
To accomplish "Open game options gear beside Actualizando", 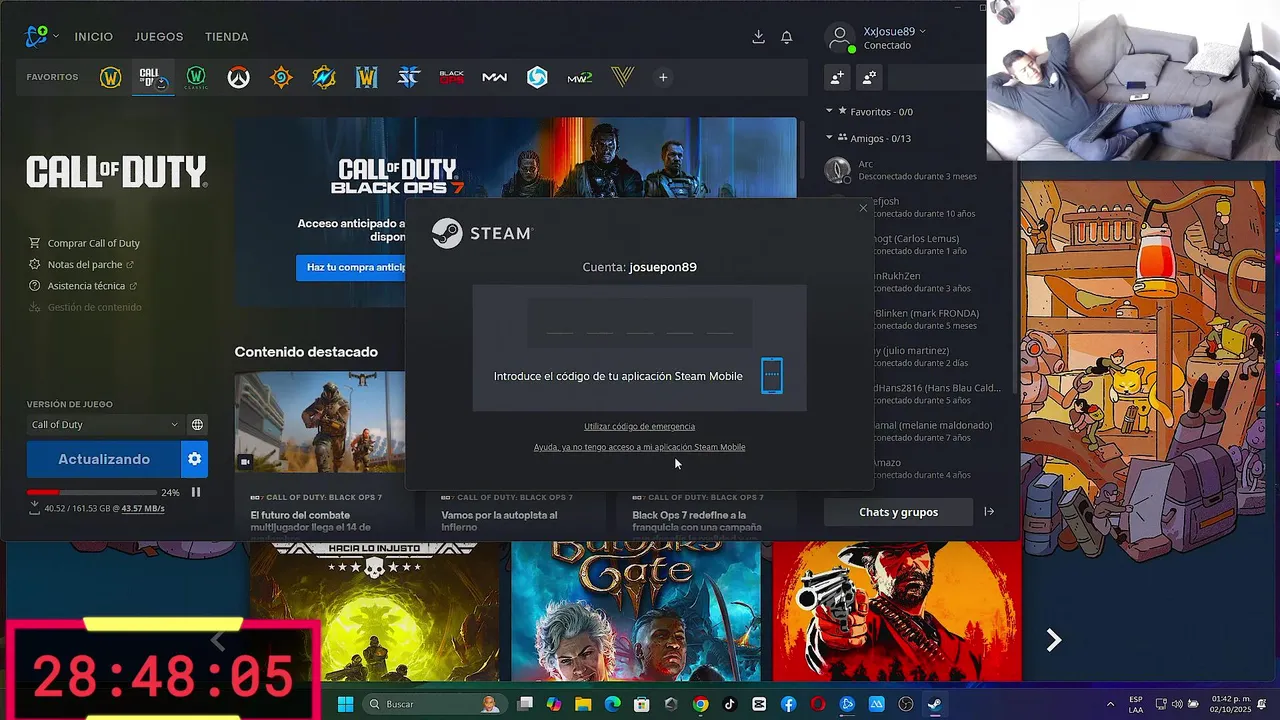I will coord(195,459).
